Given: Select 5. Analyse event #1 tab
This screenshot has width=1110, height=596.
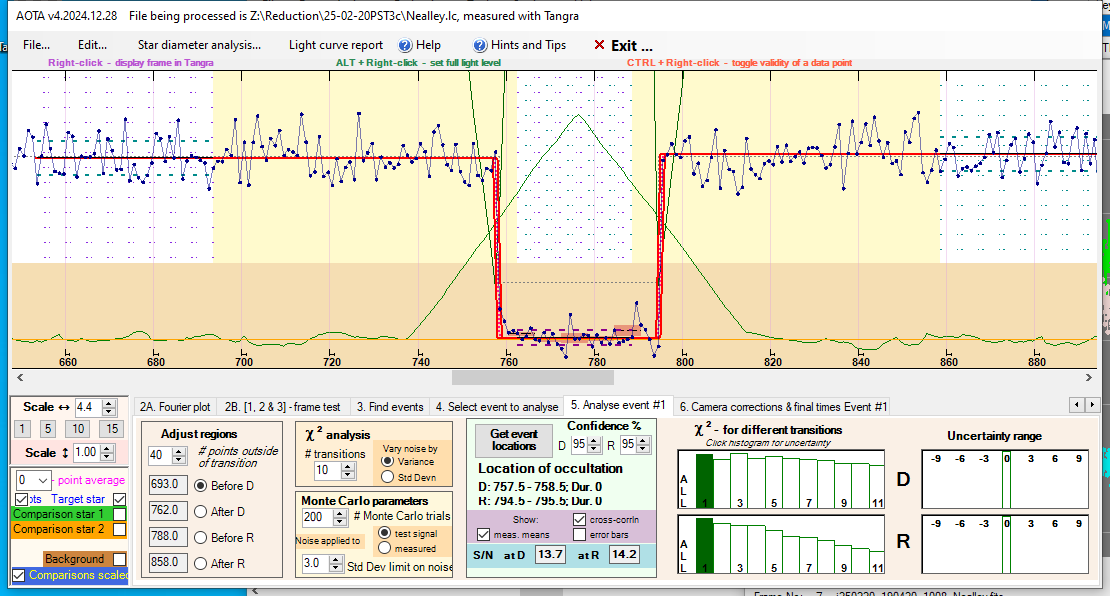Looking at the screenshot, I should [618, 405].
